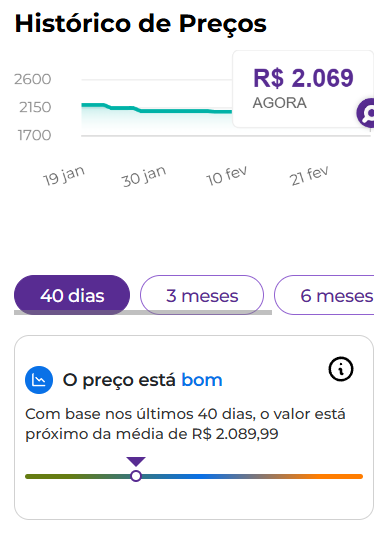The height and width of the screenshot is (535, 383).
Task: Click the 30 jan date label
Action: tap(144, 176)
